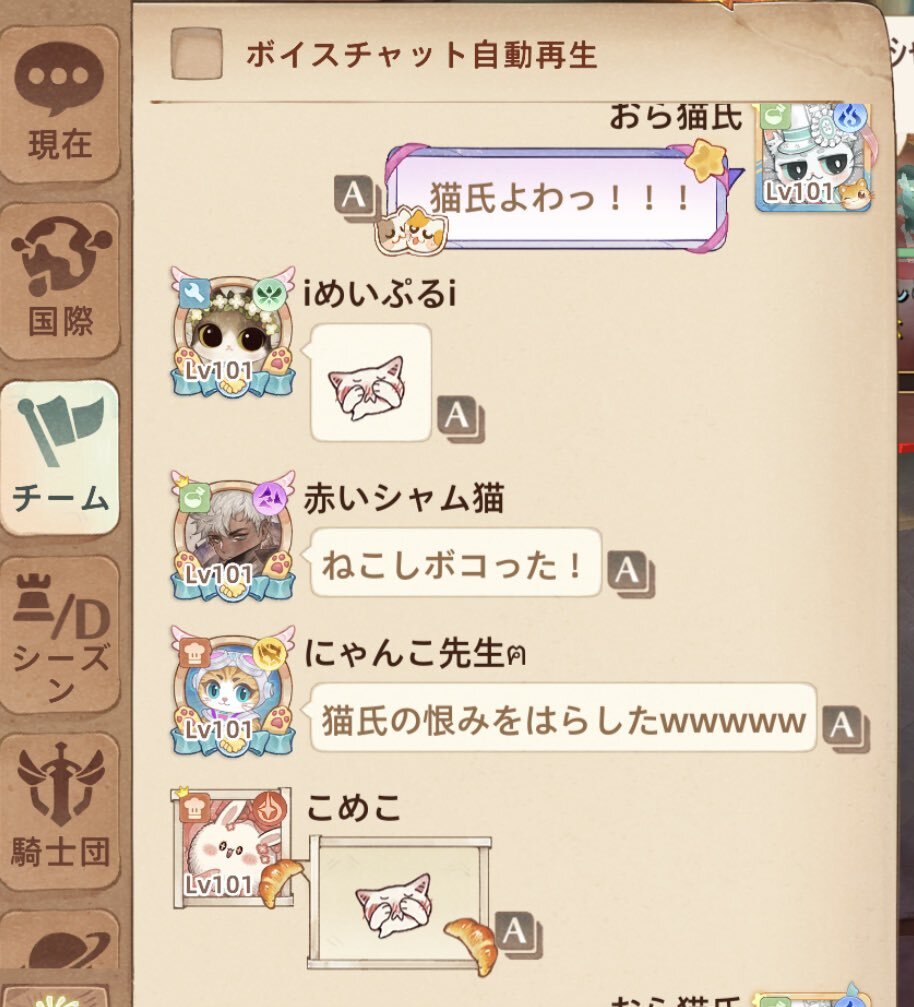This screenshot has width=914, height=1007.
Task: Tap にゃんこ先生's goggle cat avatar
Action: pos(233,692)
